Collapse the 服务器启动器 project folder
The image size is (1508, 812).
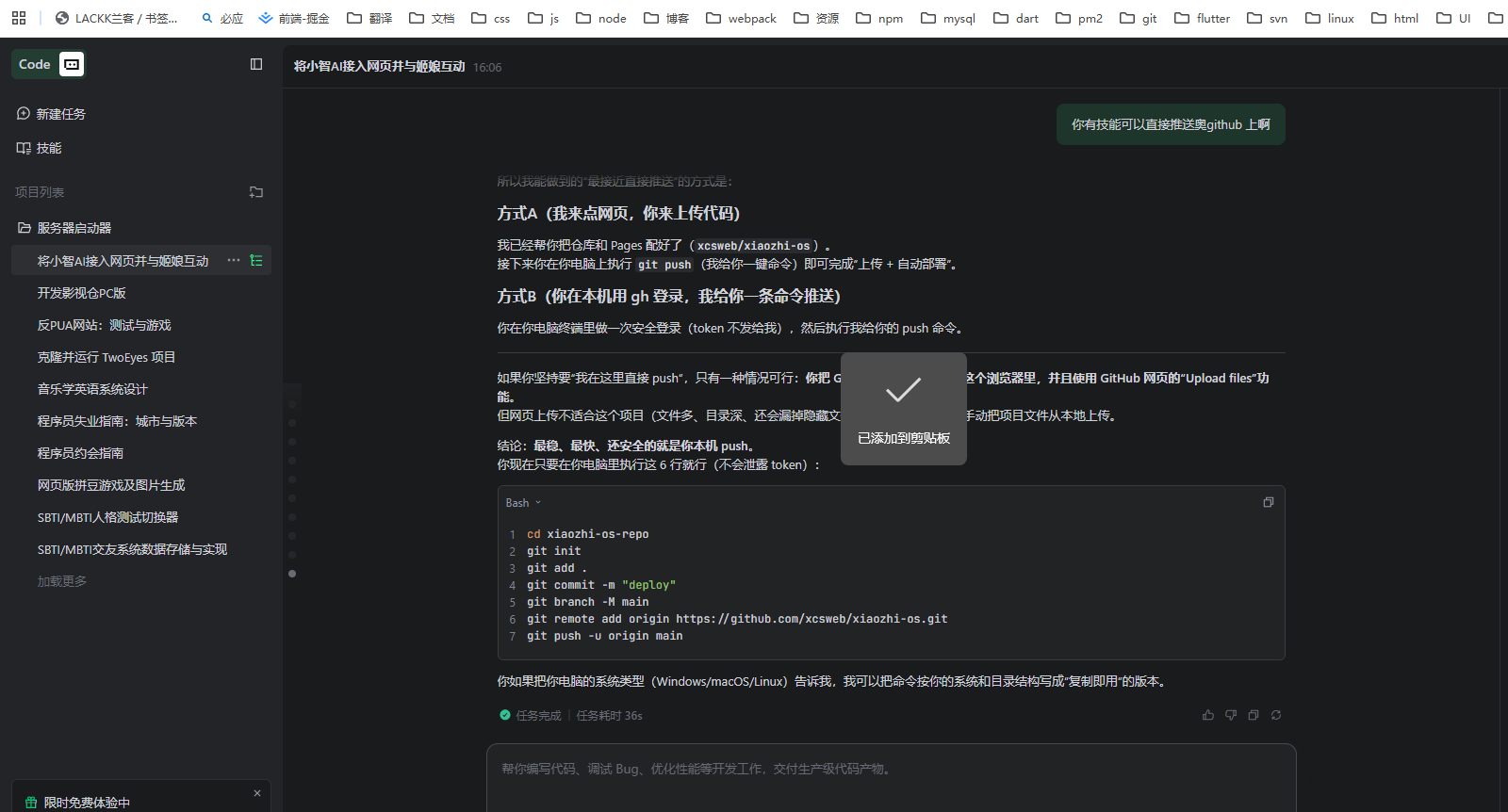click(x=25, y=228)
